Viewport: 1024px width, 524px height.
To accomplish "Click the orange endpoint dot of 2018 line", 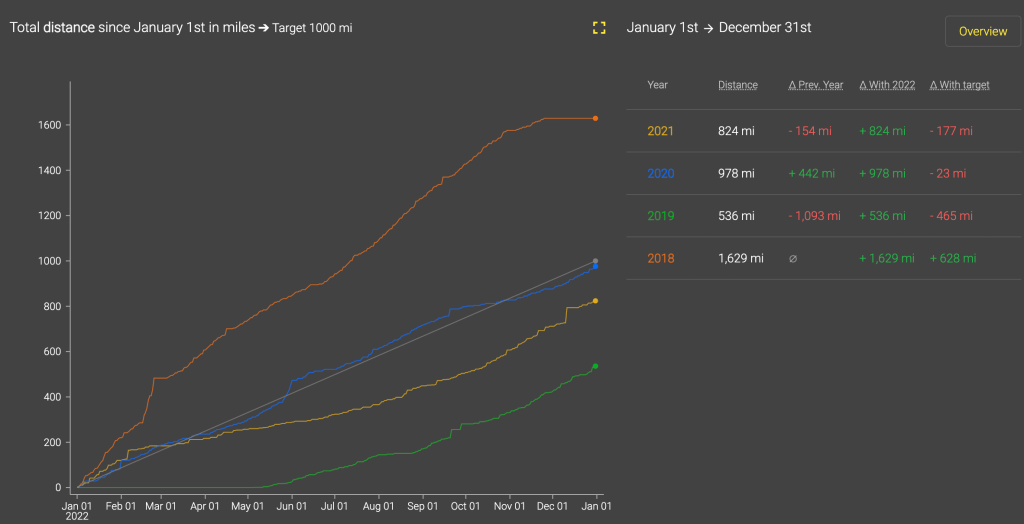I will (x=595, y=118).
